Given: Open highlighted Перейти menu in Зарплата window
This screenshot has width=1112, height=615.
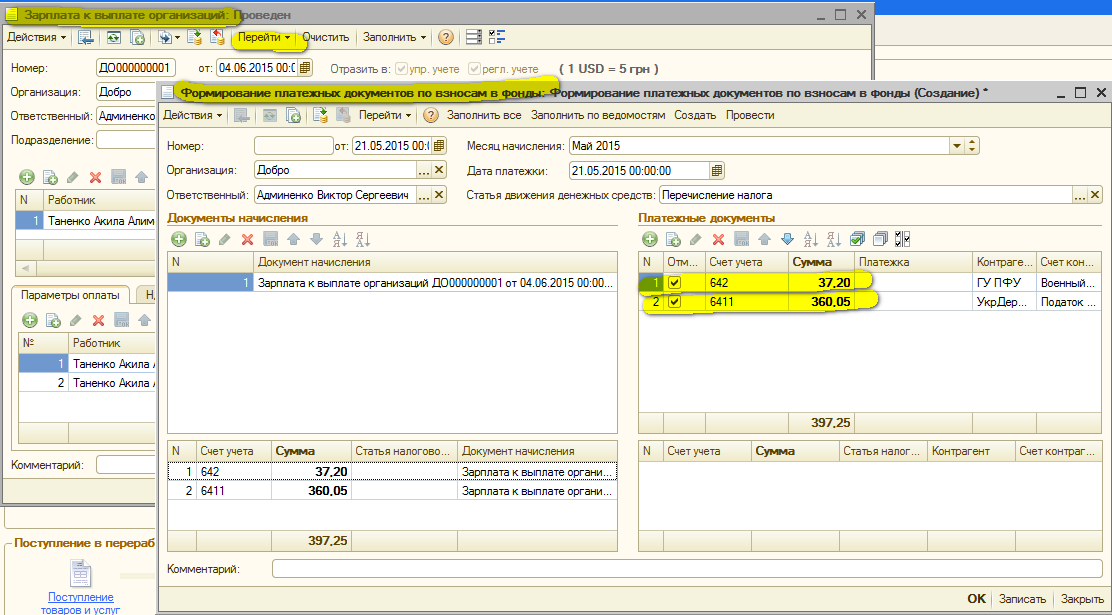Looking at the screenshot, I should point(265,37).
